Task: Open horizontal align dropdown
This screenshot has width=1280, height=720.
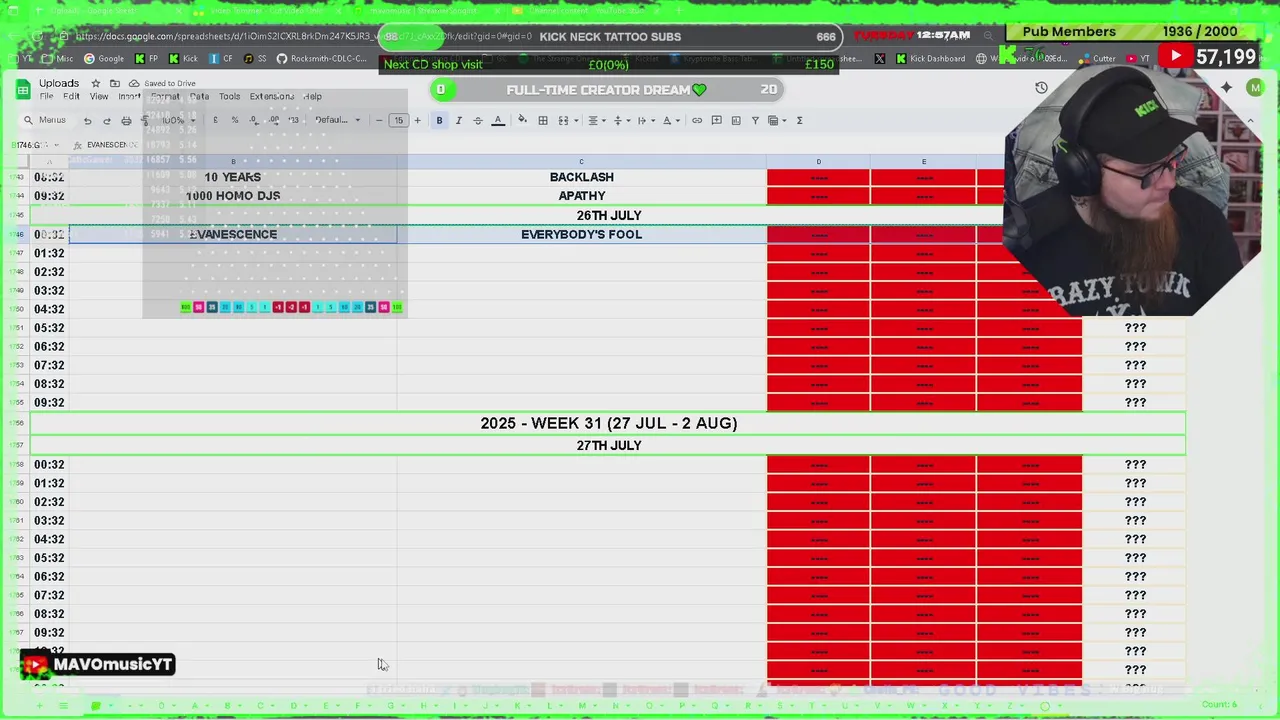Action: 596,120
